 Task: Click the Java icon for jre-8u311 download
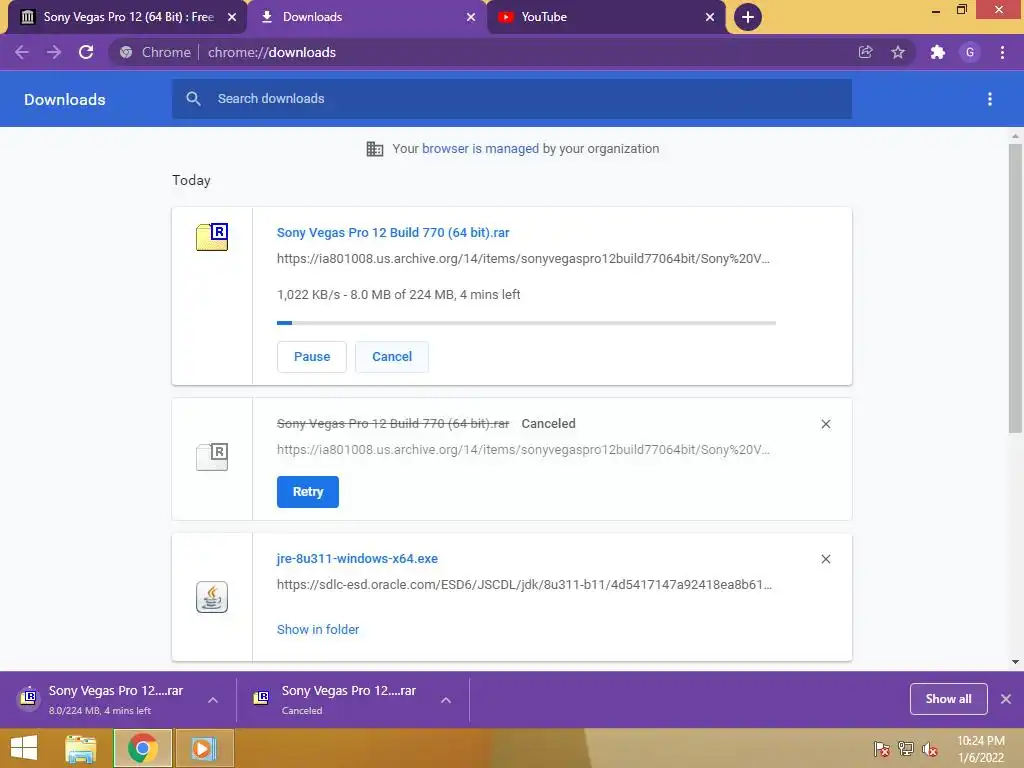coord(212,597)
